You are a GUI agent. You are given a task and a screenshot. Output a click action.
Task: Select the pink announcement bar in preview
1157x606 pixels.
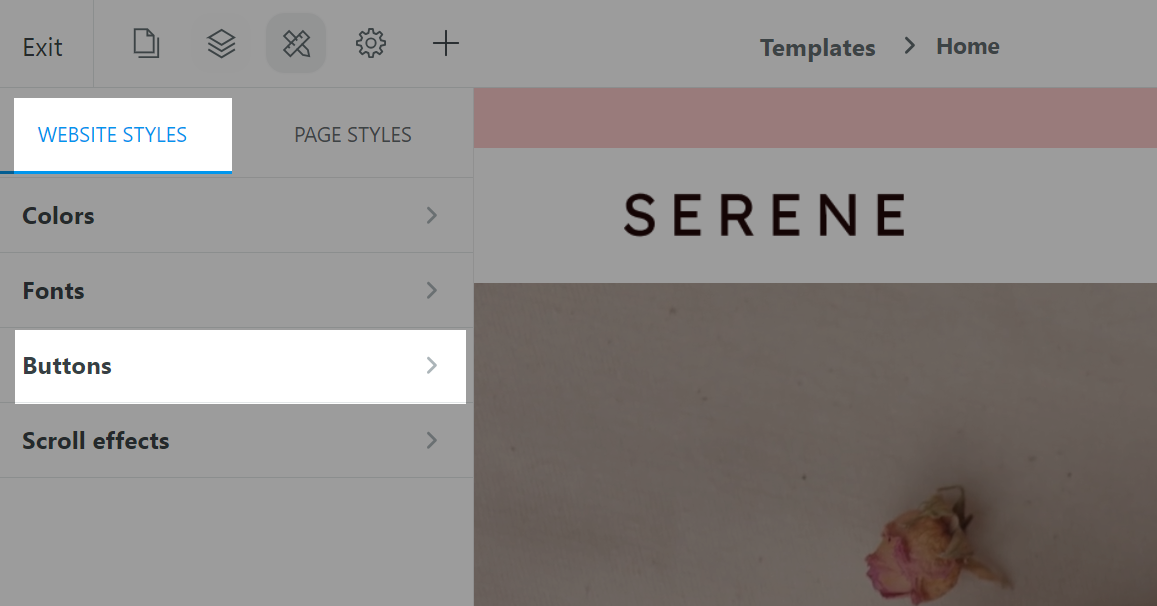pyautogui.click(x=815, y=118)
